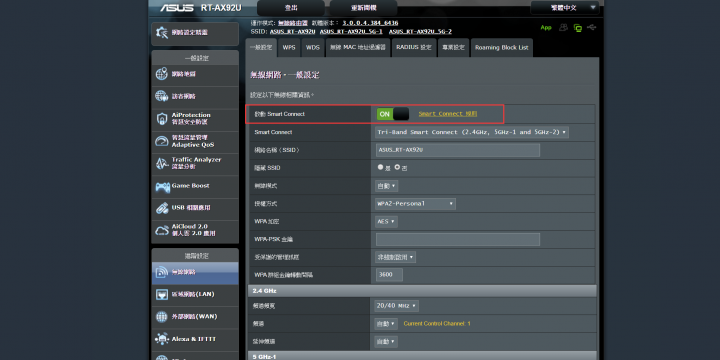
Task: Open the Adaptive QoS gauge icon
Action: [x=162, y=141]
